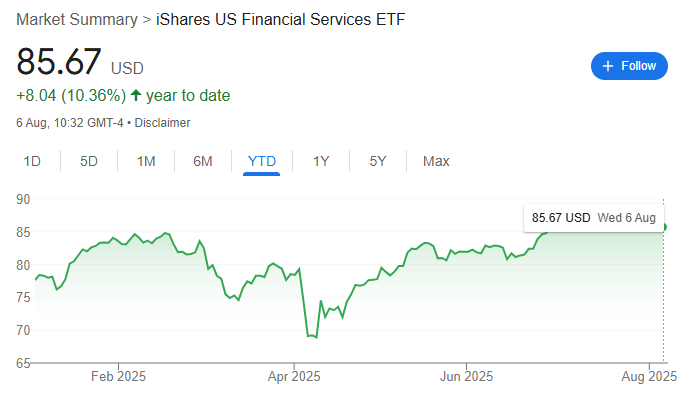Click the Jun 2025 axis label
Viewport: 695px width, 393px height.
[466, 377]
